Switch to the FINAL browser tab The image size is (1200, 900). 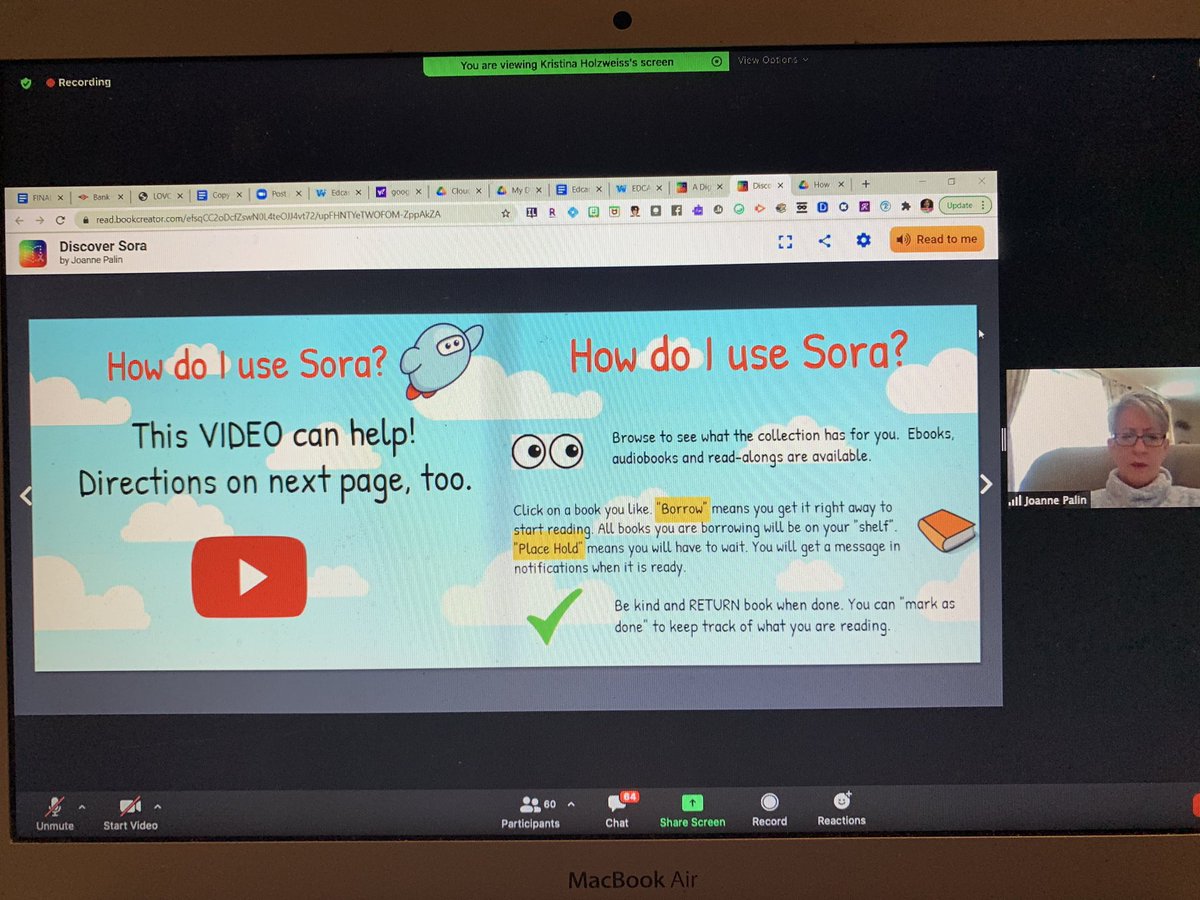[39, 197]
